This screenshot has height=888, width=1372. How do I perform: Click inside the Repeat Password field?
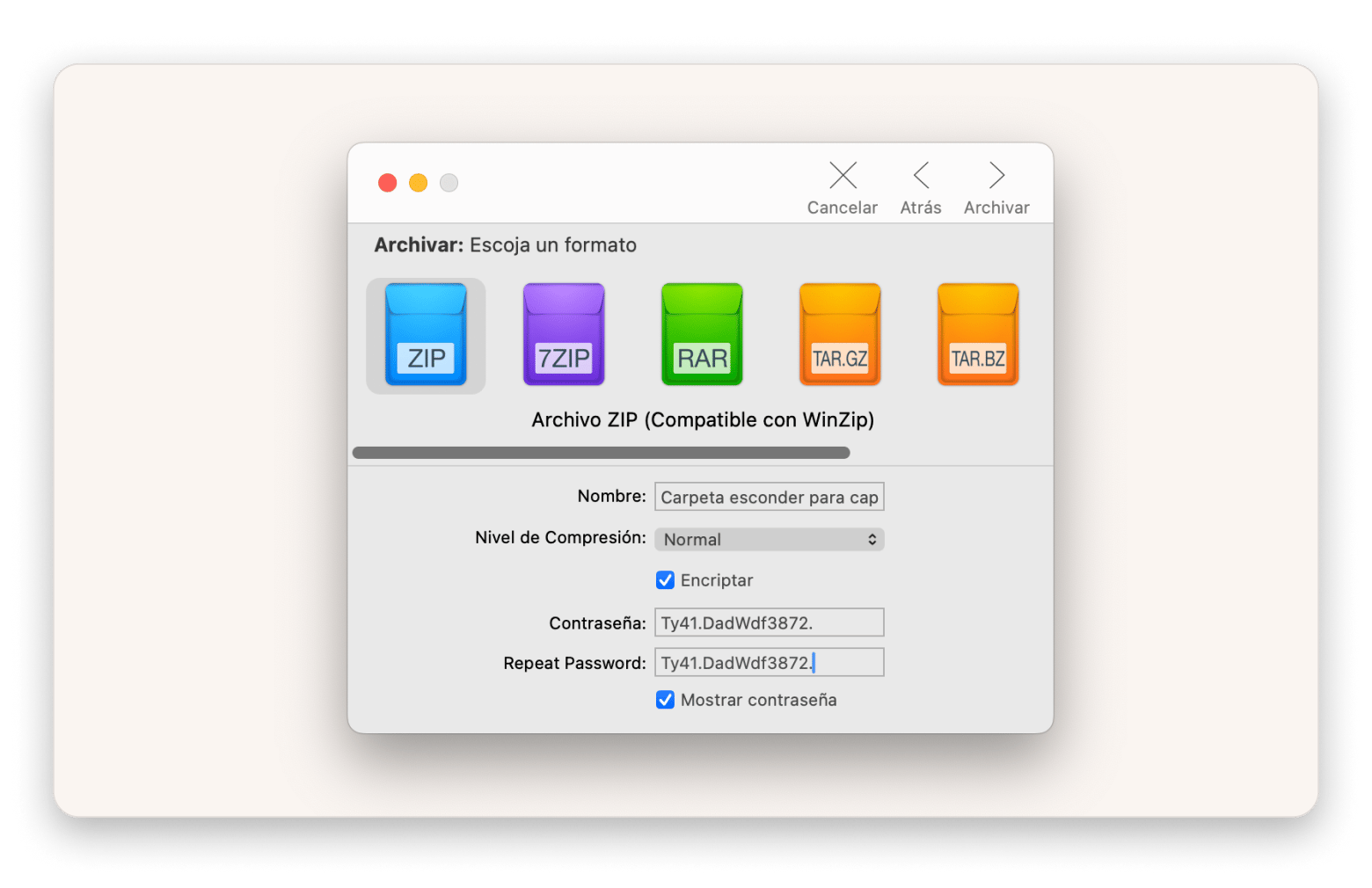click(769, 663)
